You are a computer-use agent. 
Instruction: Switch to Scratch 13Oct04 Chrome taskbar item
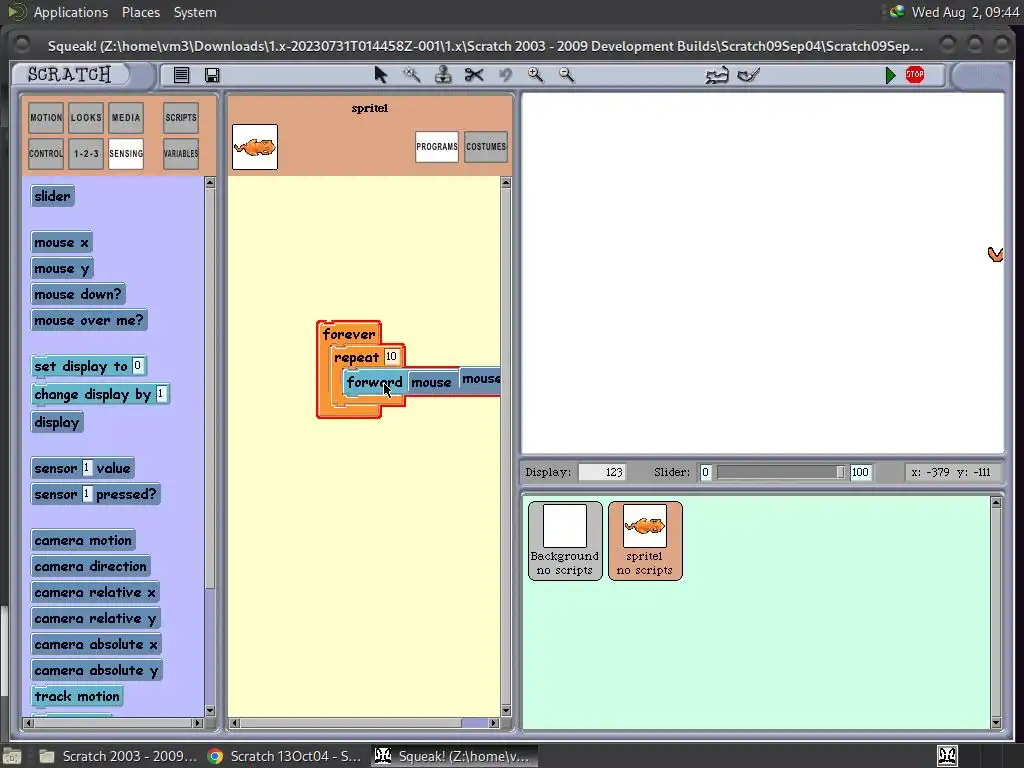285,756
